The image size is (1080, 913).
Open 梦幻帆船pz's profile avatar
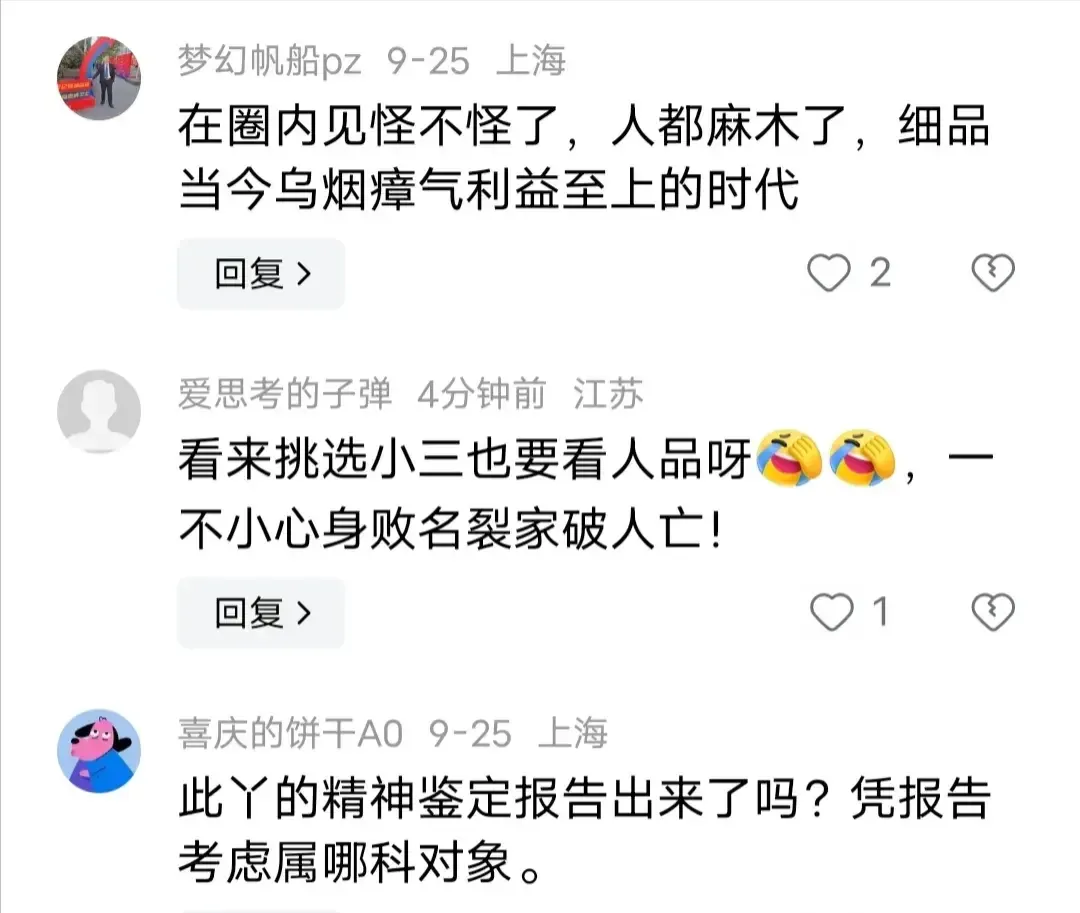coord(98,78)
